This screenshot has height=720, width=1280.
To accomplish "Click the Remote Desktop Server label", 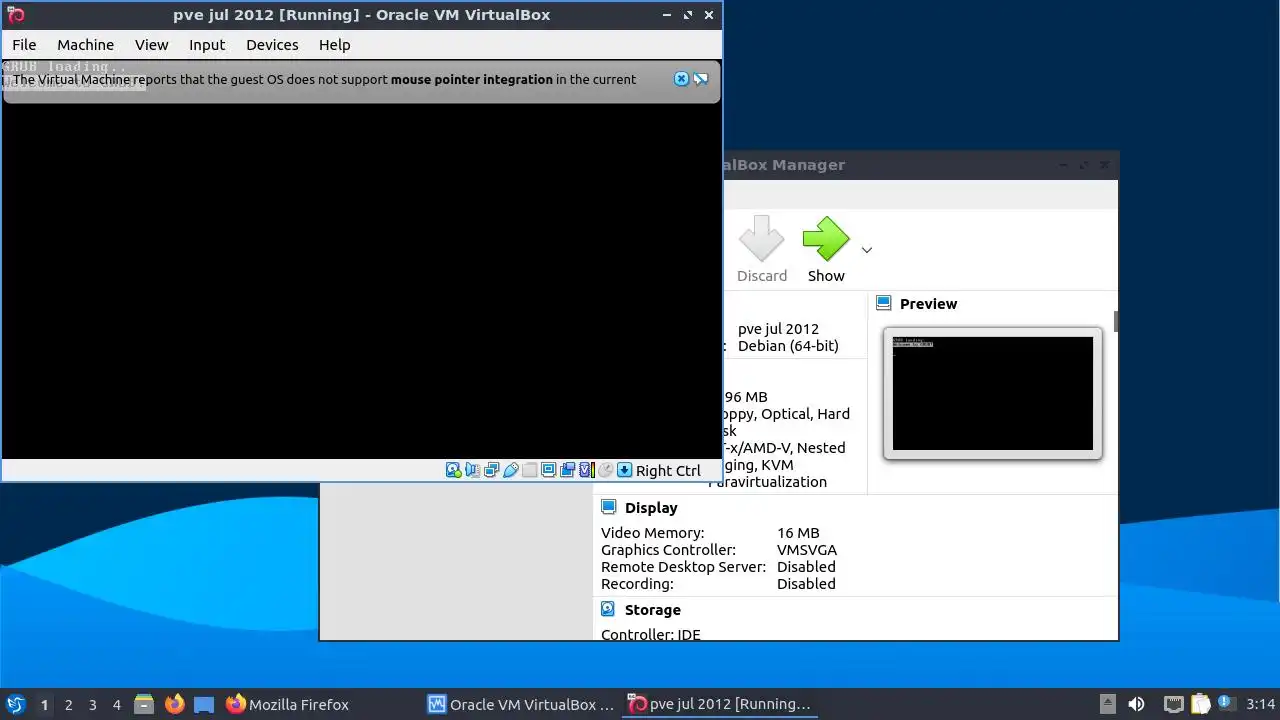I will [683, 567].
